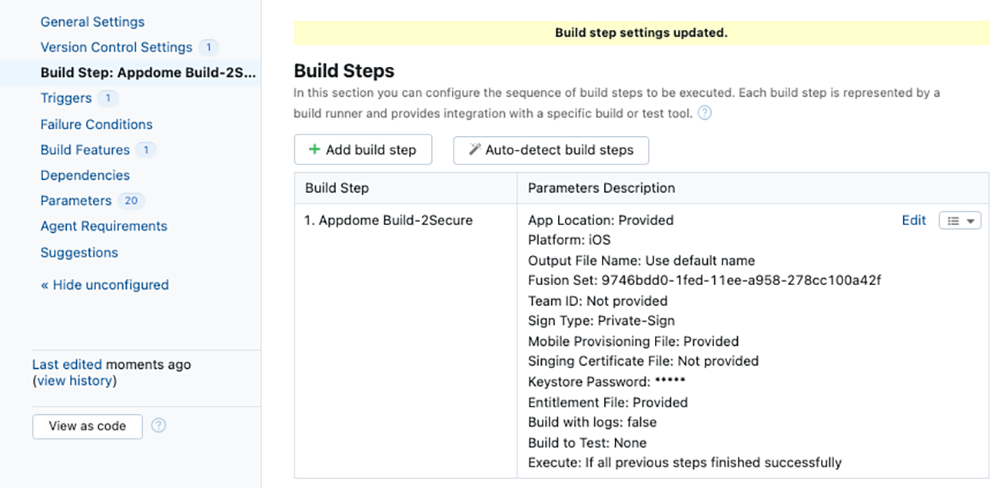This screenshot has height=488, width=1000.
Task: Open Build Features settings
Action: point(85,150)
